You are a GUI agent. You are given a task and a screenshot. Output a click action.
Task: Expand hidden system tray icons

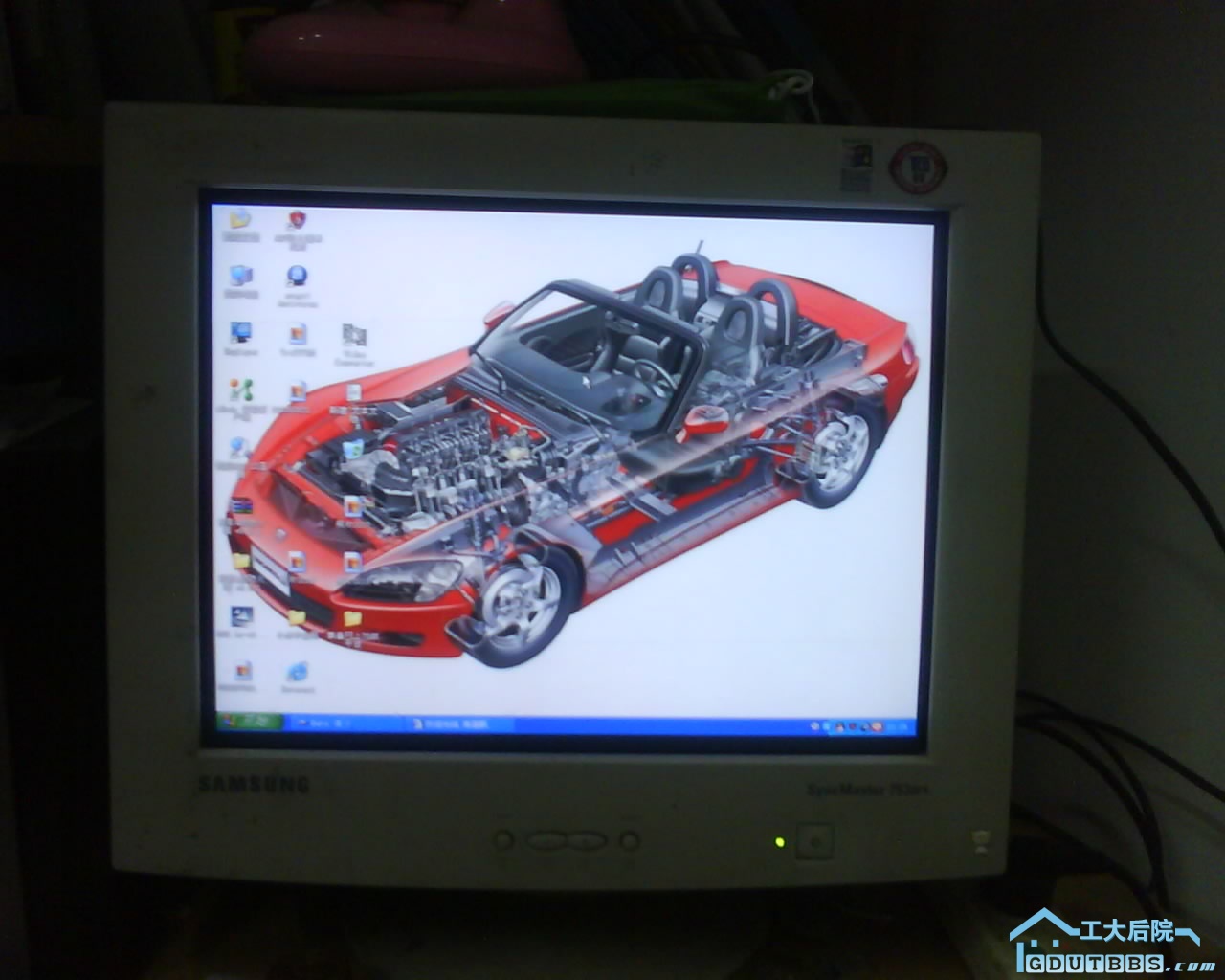(814, 728)
